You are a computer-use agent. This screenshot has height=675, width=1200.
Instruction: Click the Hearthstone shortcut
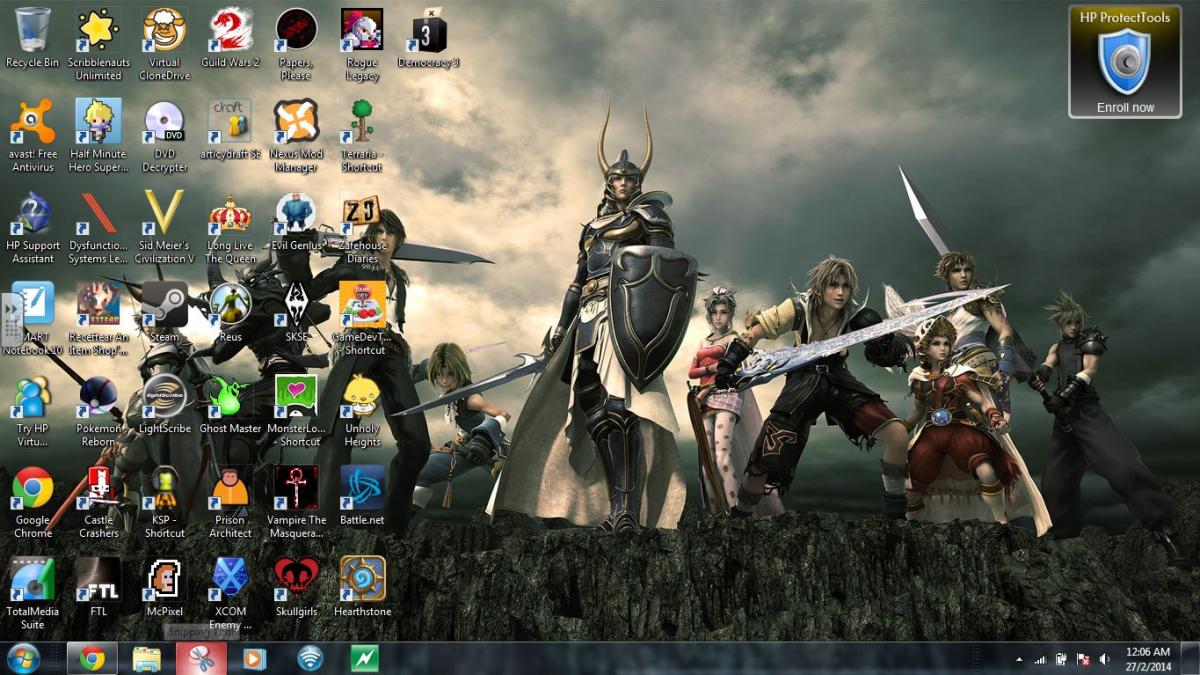[362, 587]
